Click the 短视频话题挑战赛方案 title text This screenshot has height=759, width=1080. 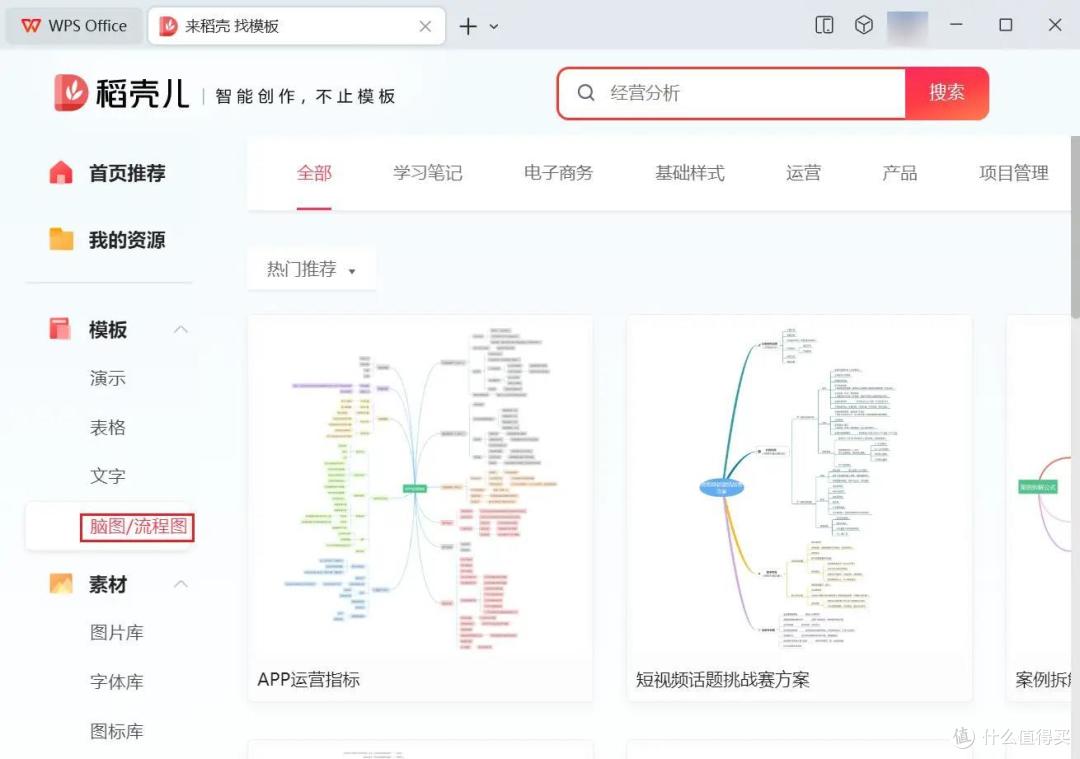click(723, 680)
